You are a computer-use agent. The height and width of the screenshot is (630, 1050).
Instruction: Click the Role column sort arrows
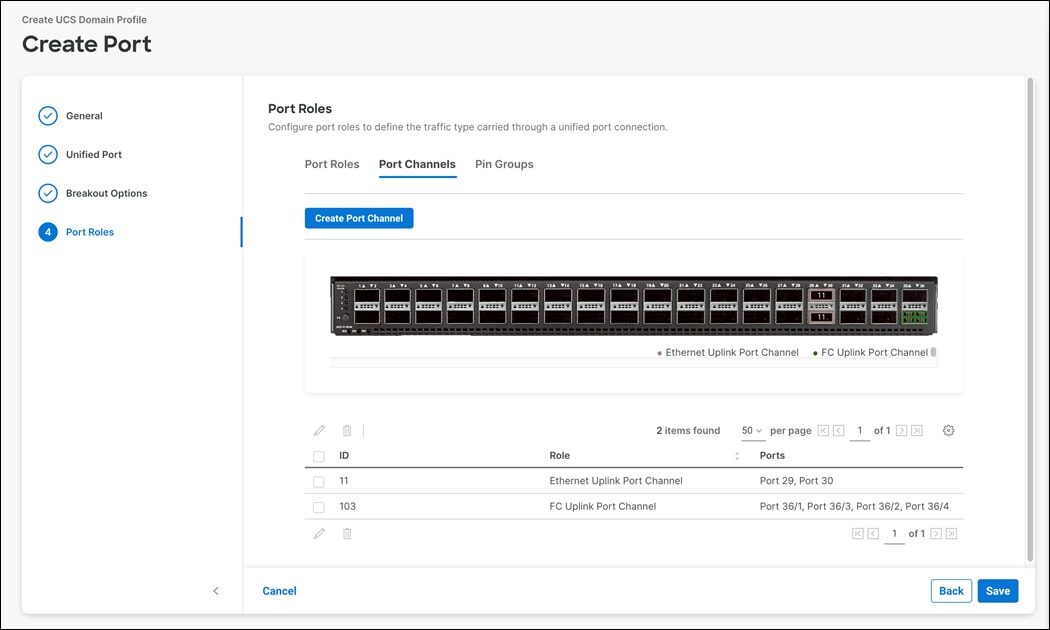pos(737,455)
